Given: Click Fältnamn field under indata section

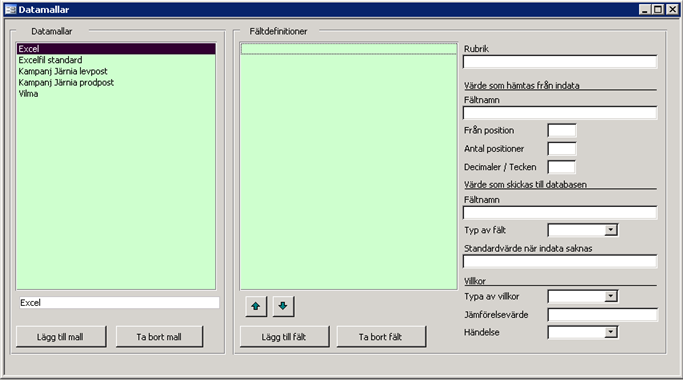Looking at the screenshot, I should pyautogui.click(x=560, y=113).
